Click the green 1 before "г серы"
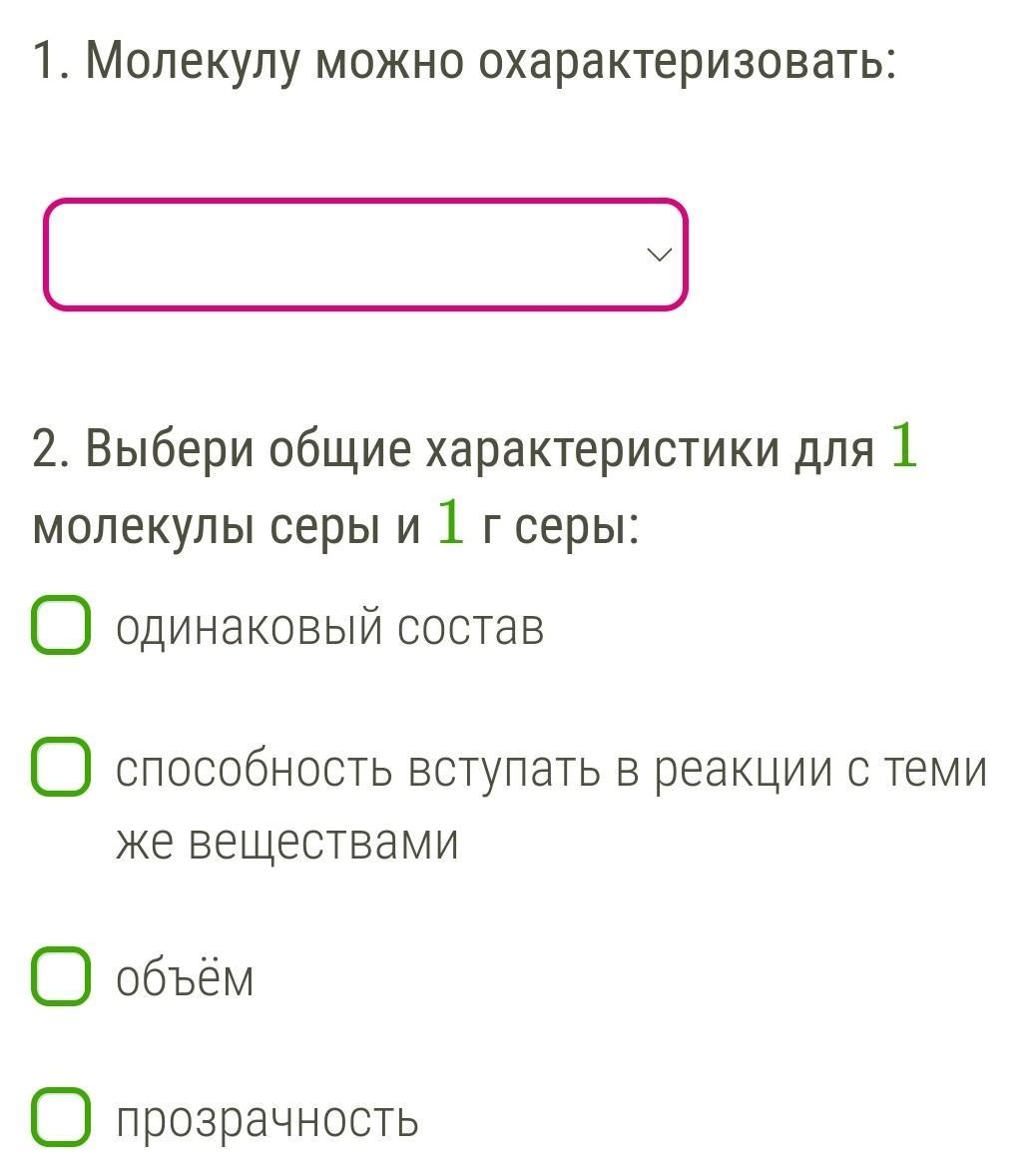Image resolution: width=1036 pixels, height=1174 pixels. tap(450, 523)
